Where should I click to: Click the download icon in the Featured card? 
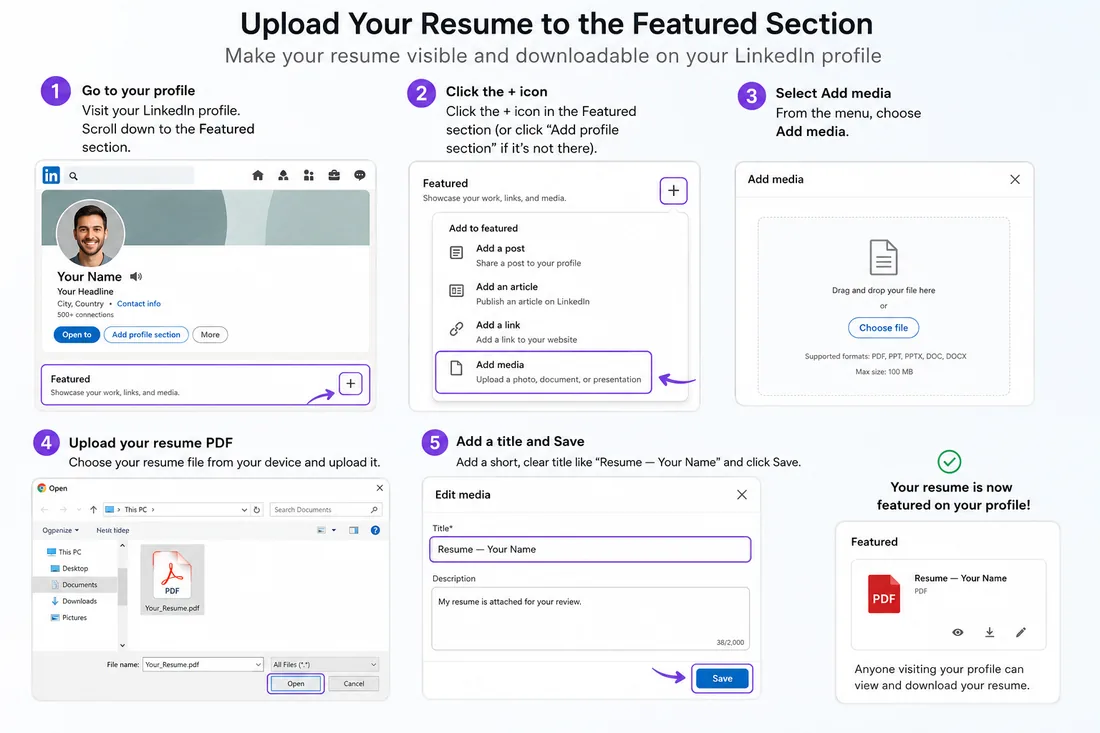(989, 632)
